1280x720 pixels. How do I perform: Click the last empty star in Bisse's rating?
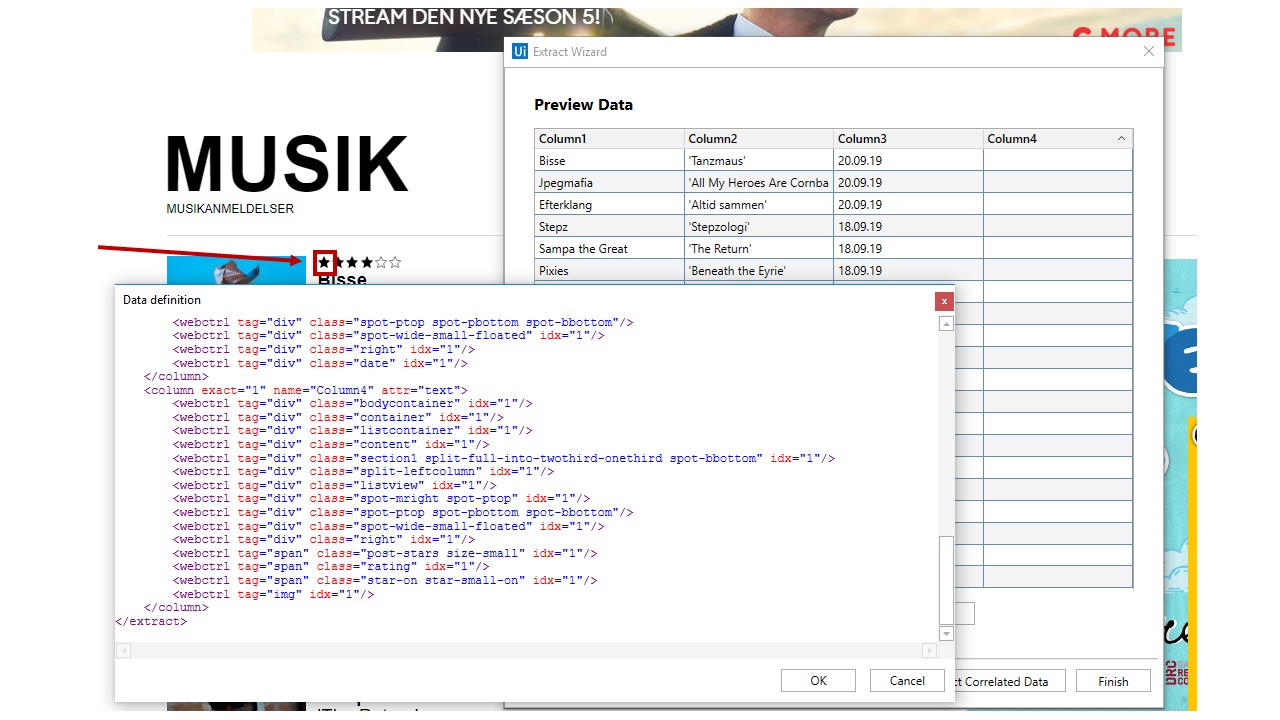point(395,262)
